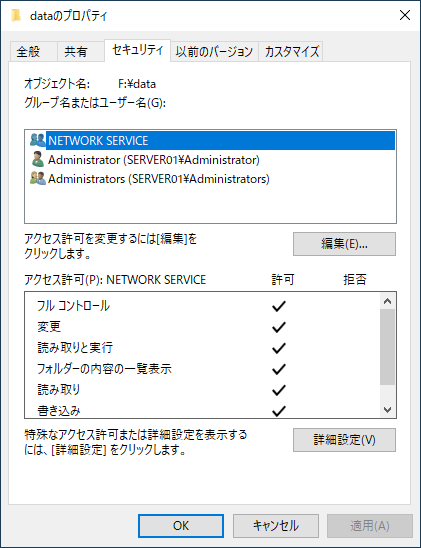The image size is (421, 548).
Task: Click the allow checkmark for 読み取りと実行
Action: point(279,348)
